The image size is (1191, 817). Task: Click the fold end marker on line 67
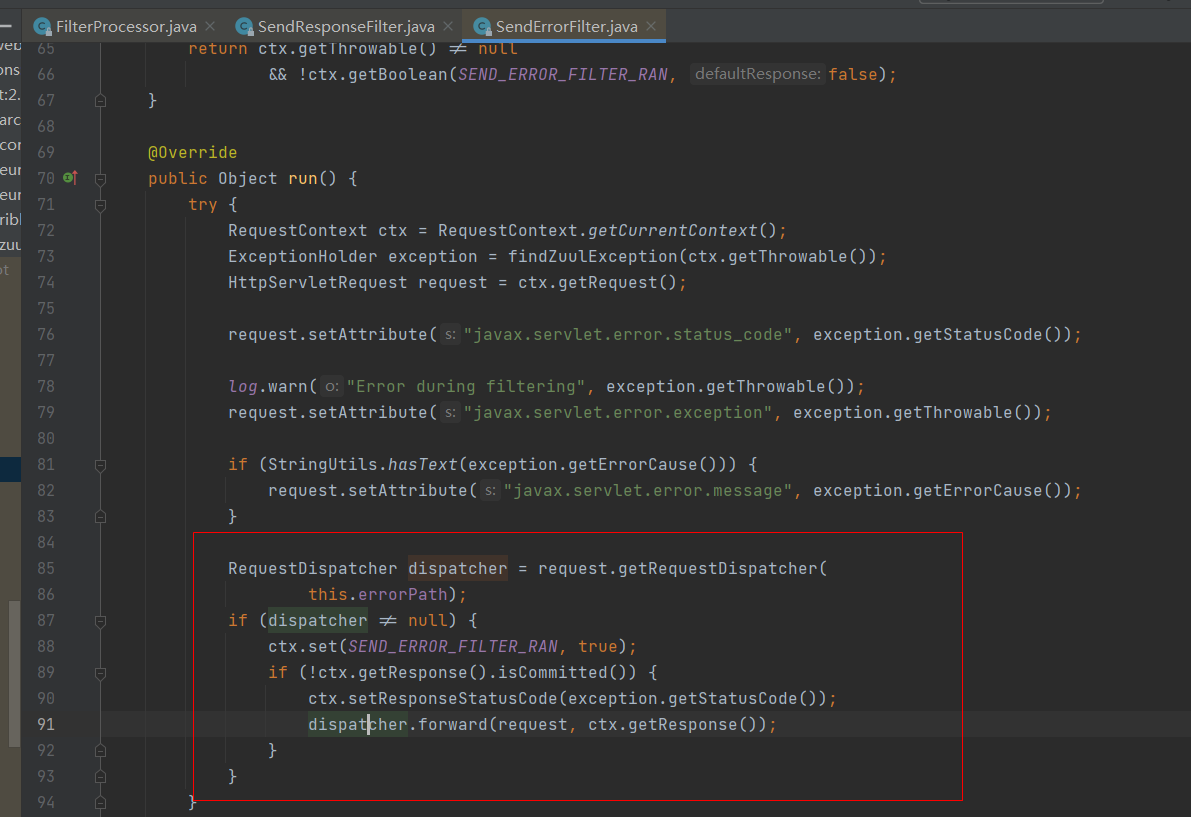tap(100, 100)
